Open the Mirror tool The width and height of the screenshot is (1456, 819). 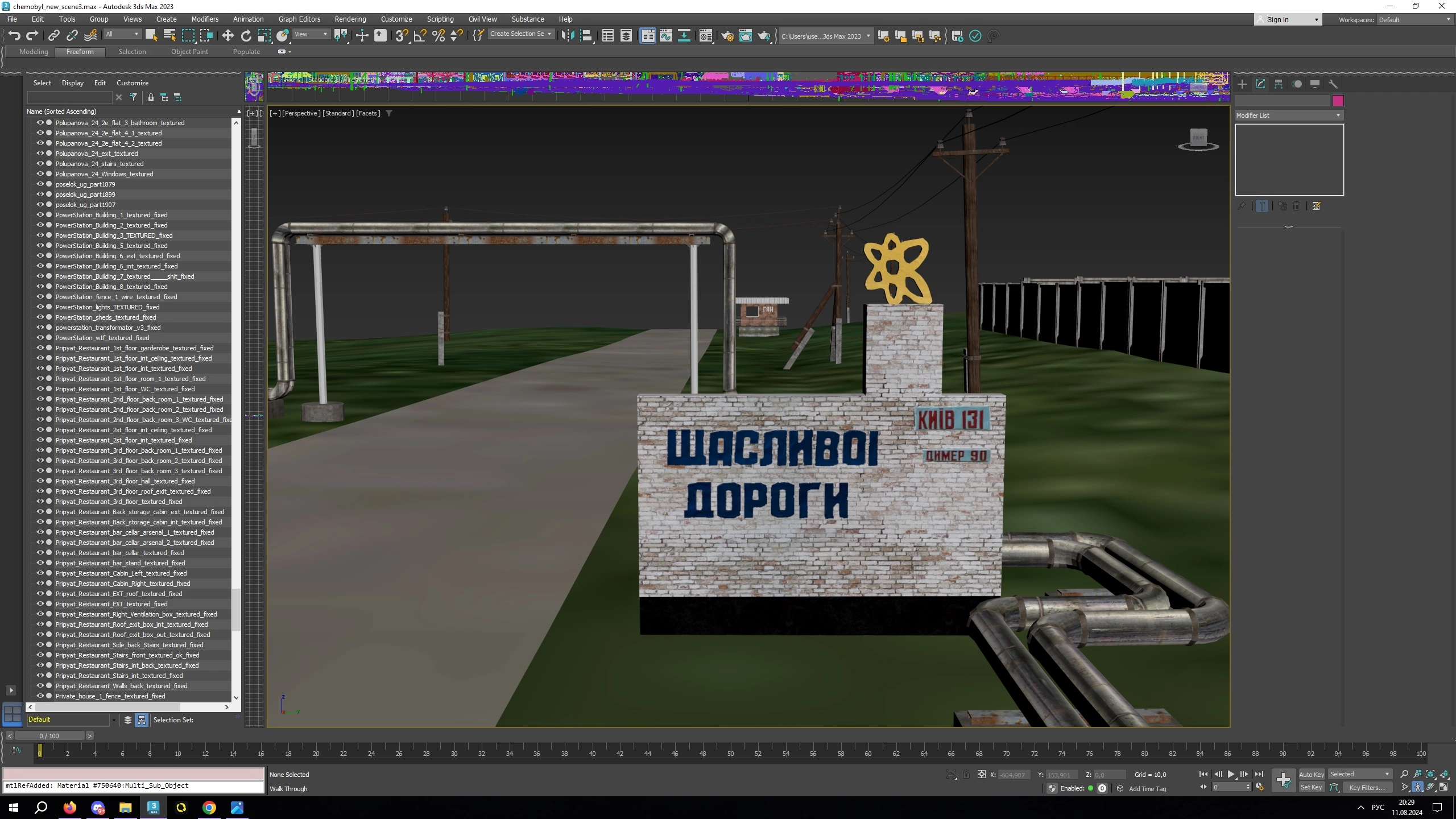[567, 36]
